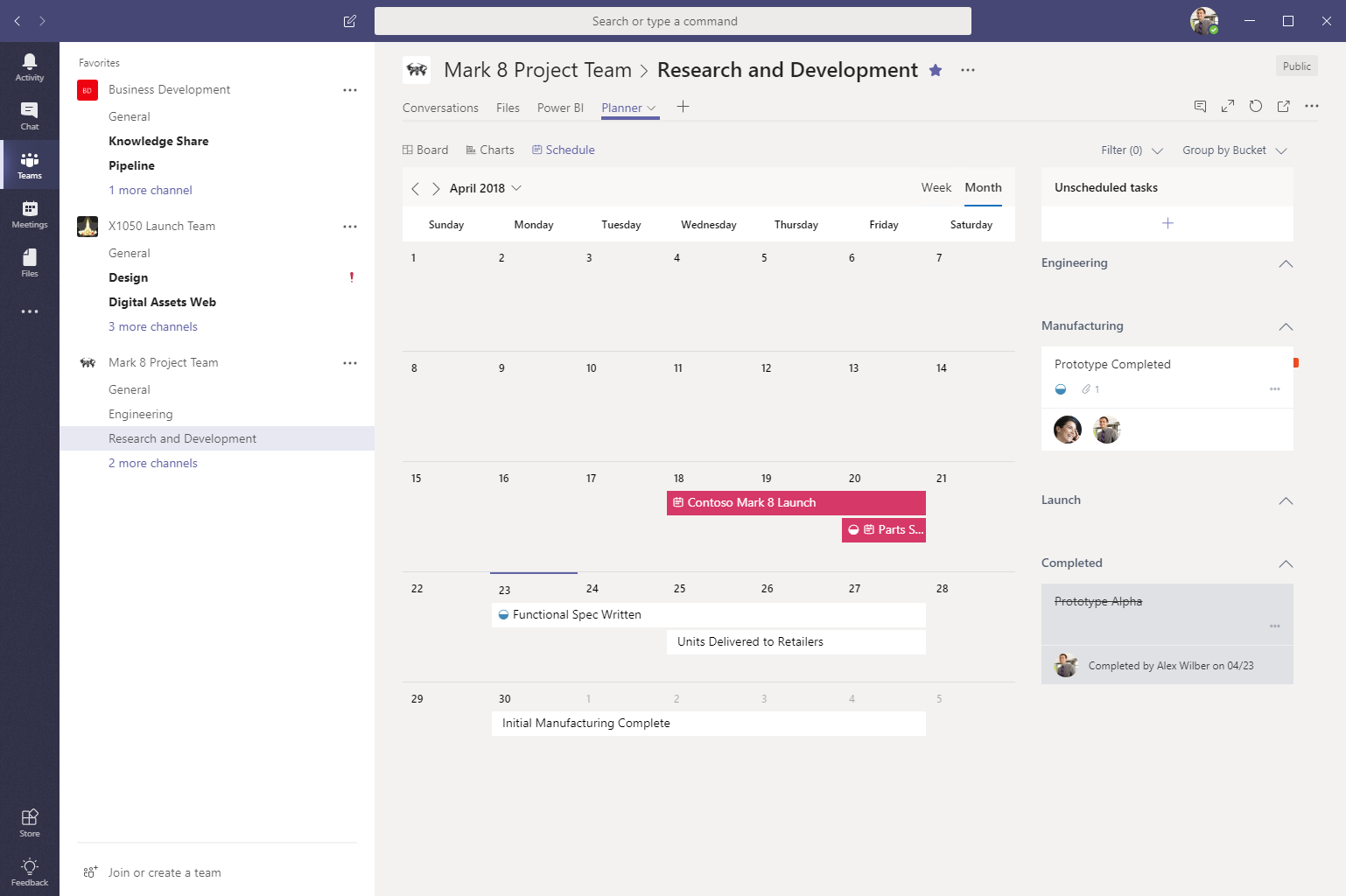
Task: Switch Planner to Board view
Action: pos(425,150)
